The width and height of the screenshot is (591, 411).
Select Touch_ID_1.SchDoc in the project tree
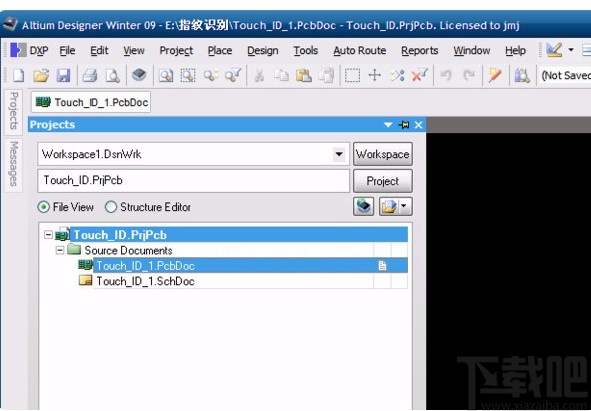coord(145,281)
